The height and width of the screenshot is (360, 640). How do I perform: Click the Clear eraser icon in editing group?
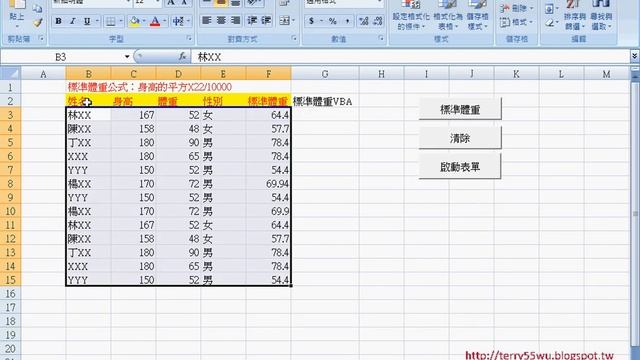tap(550, 23)
